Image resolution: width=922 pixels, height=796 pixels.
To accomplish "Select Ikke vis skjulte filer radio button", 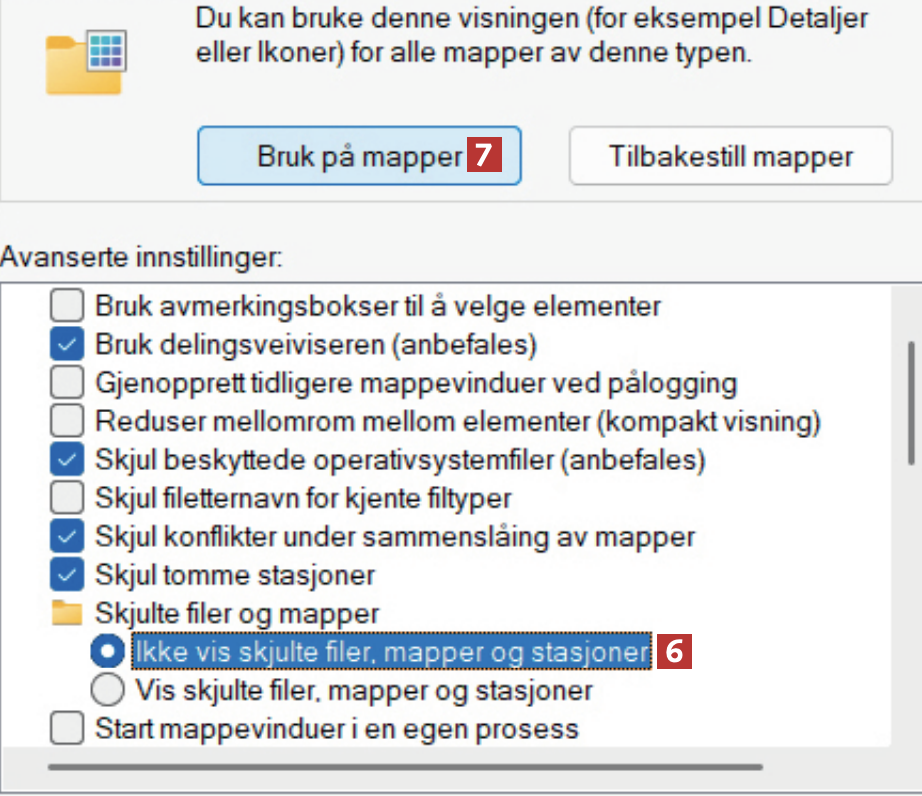I will click(x=105, y=652).
